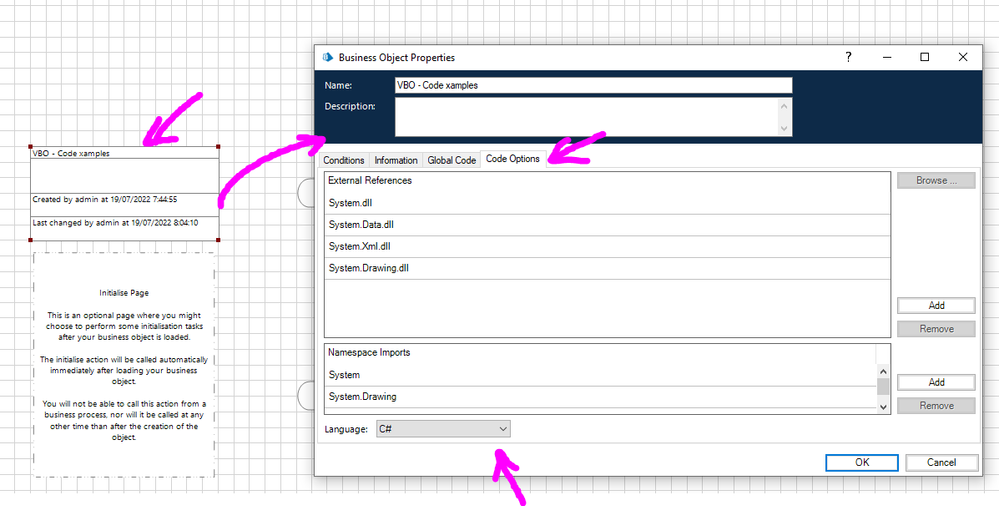999x506 pixels.
Task: Click Namespace Imports scroll up arrow
Action: click(x=883, y=371)
